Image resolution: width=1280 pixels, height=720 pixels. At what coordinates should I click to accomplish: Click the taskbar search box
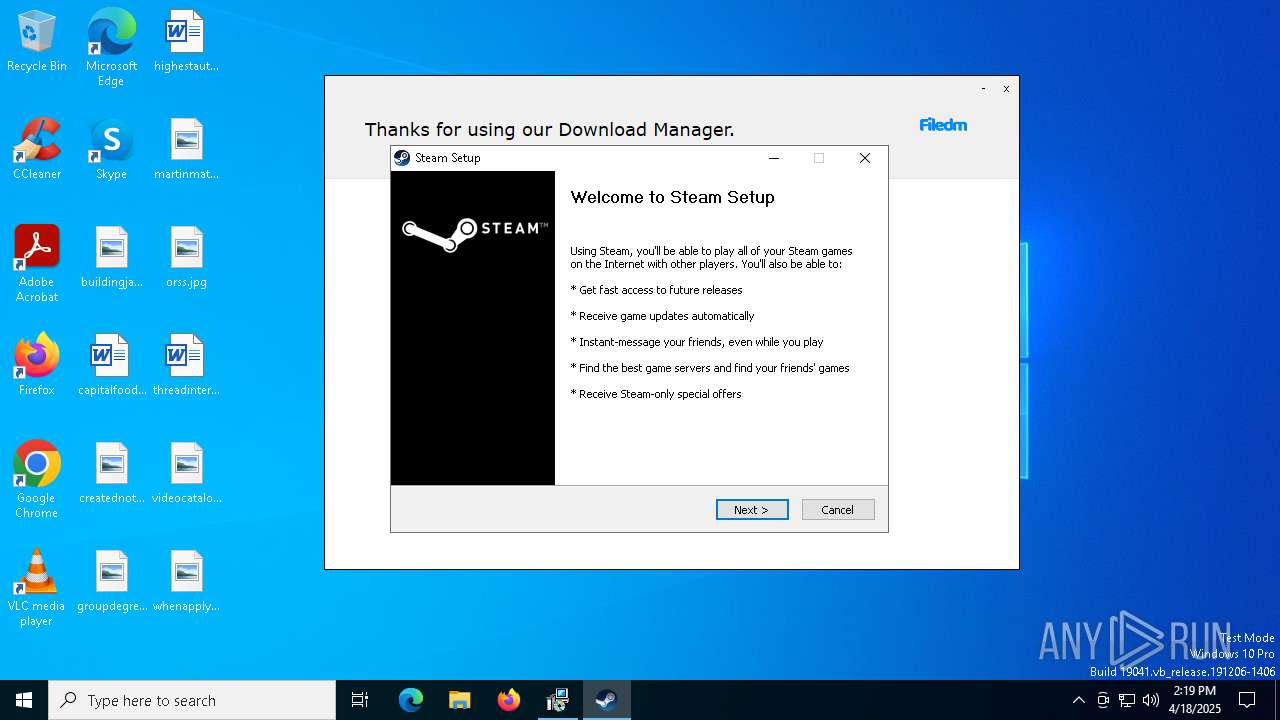click(192, 700)
